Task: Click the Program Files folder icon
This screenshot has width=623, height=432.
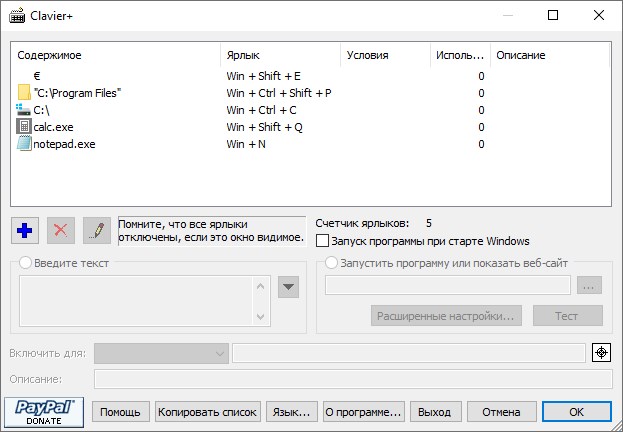Action: click(x=25, y=92)
